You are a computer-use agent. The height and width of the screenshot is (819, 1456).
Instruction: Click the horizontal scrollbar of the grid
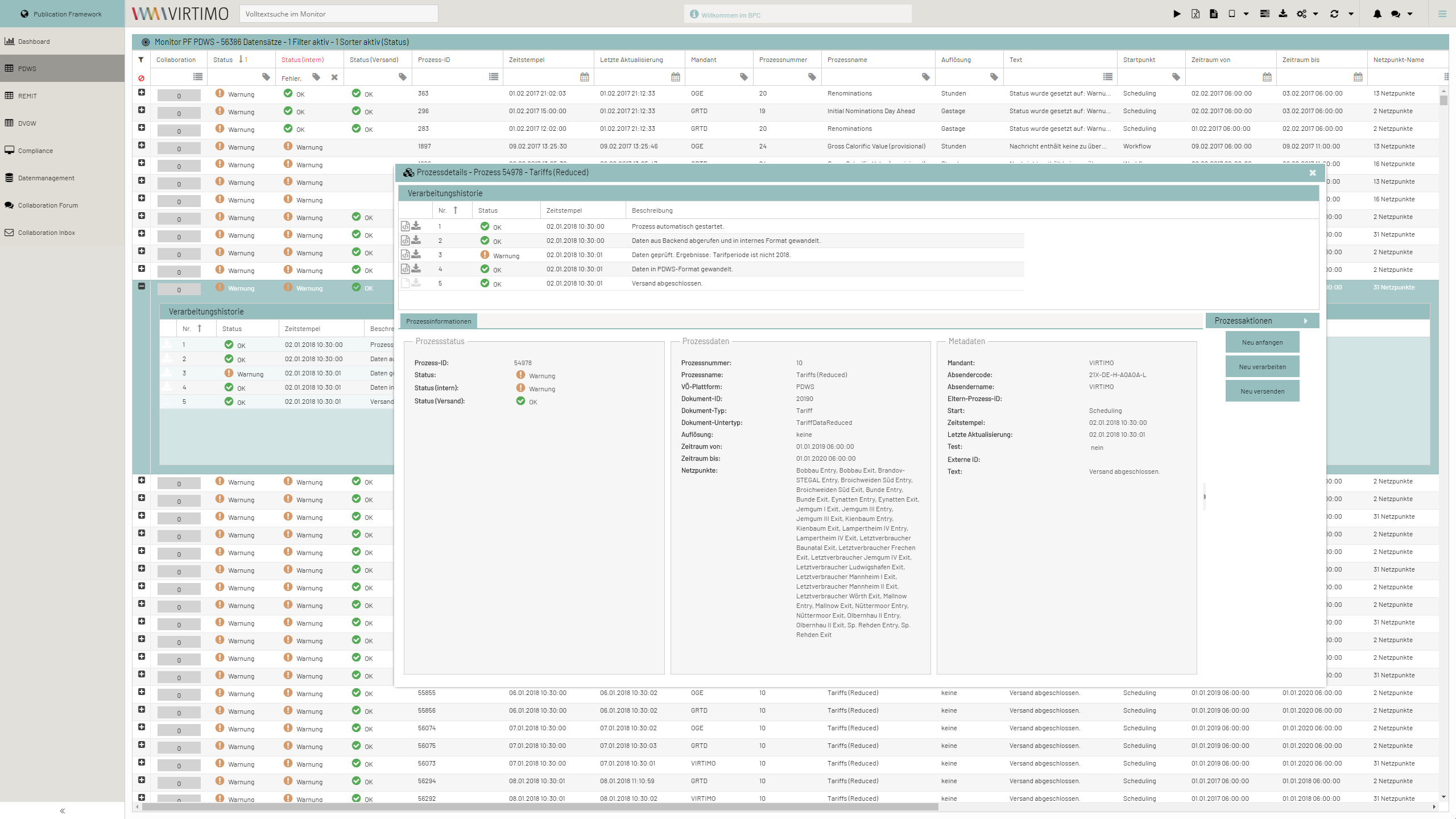click(540, 806)
